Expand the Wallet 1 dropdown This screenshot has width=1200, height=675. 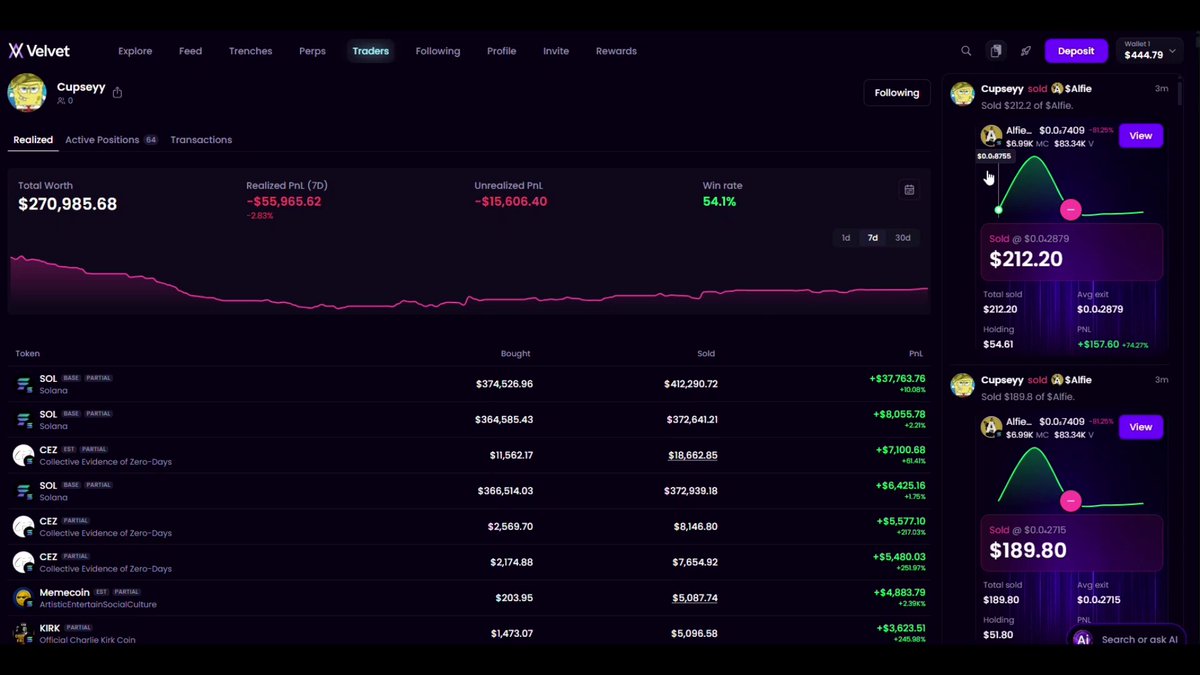(1149, 50)
